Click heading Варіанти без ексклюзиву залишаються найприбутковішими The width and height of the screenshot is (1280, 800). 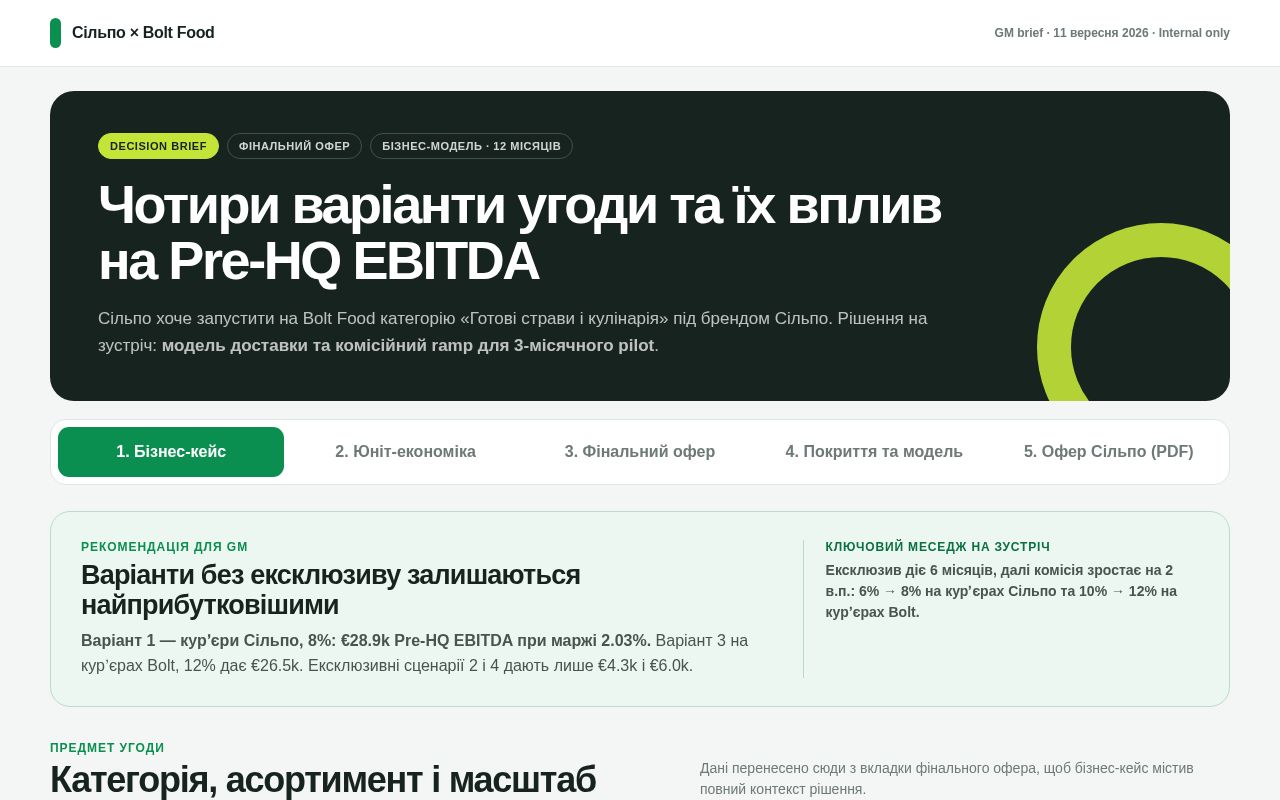click(x=331, y=590)
